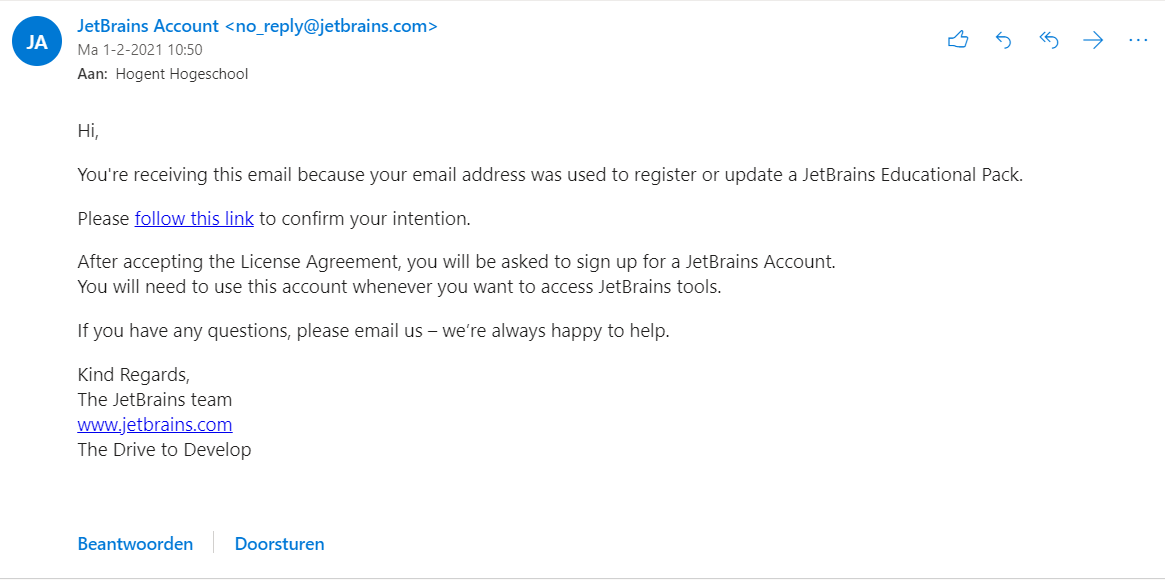
Task: Forward the email using the right arrow icon
Action: pyautogui.click(x=1093, y=40)
